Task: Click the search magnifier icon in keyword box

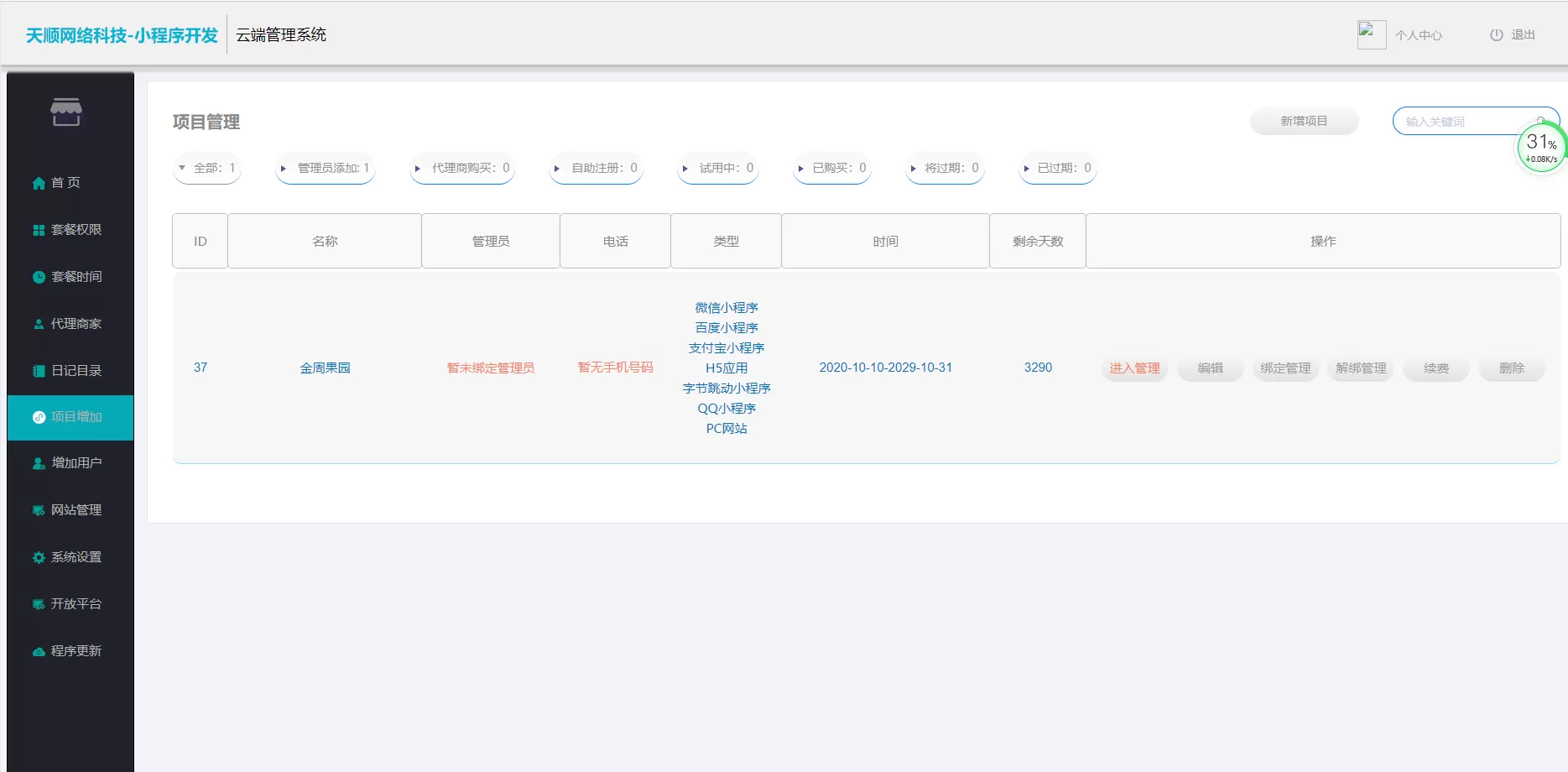Action: tap(1540, 120)
